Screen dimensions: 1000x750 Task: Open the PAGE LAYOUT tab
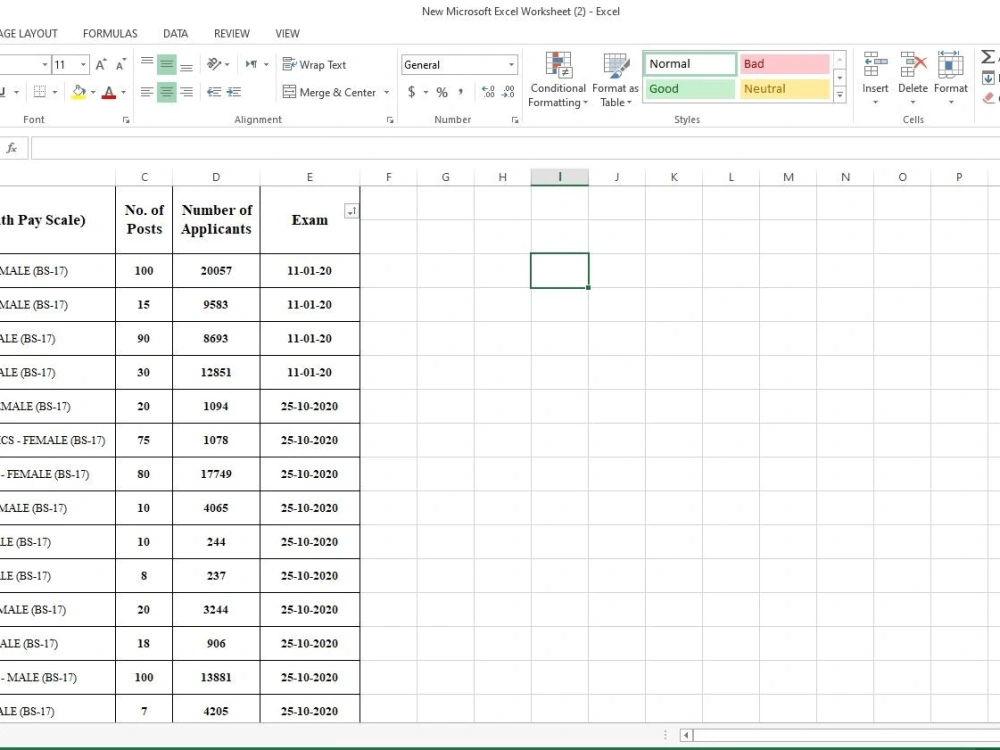coord(29,33)
